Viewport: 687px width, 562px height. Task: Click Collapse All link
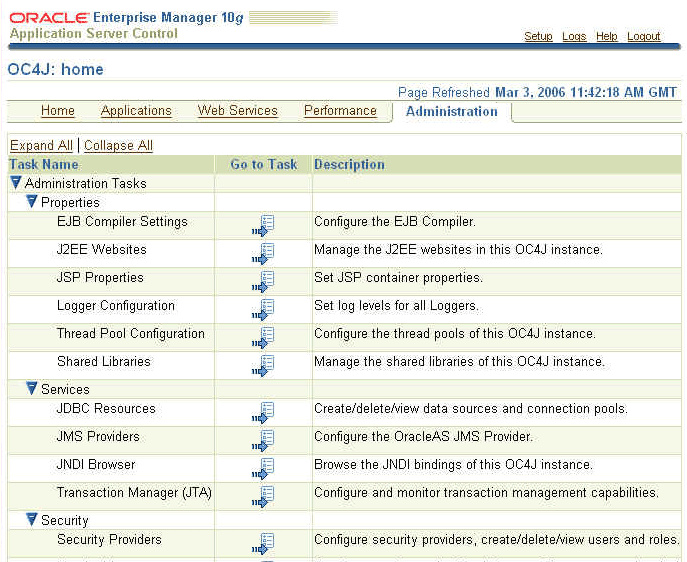[x=118, y=145]
